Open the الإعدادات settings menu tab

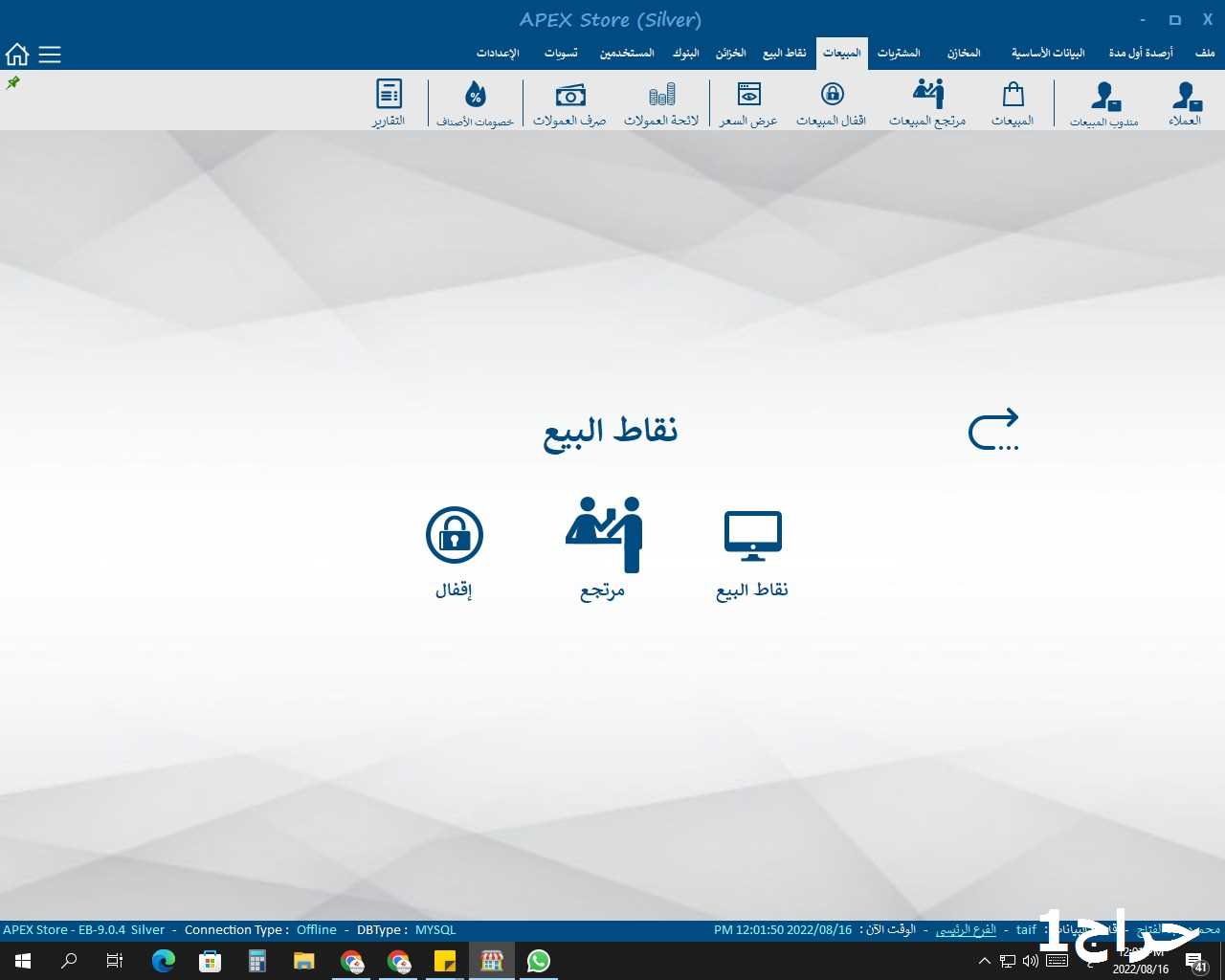coord(498,54)
